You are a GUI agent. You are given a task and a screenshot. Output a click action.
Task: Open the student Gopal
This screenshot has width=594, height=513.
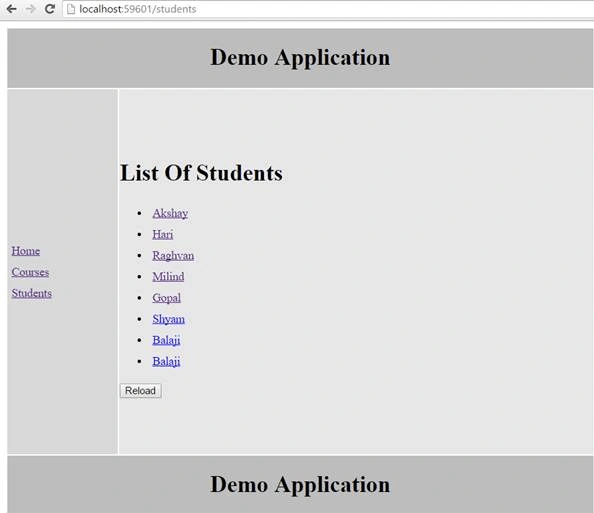pyautogui.click(x=166, y=298)
